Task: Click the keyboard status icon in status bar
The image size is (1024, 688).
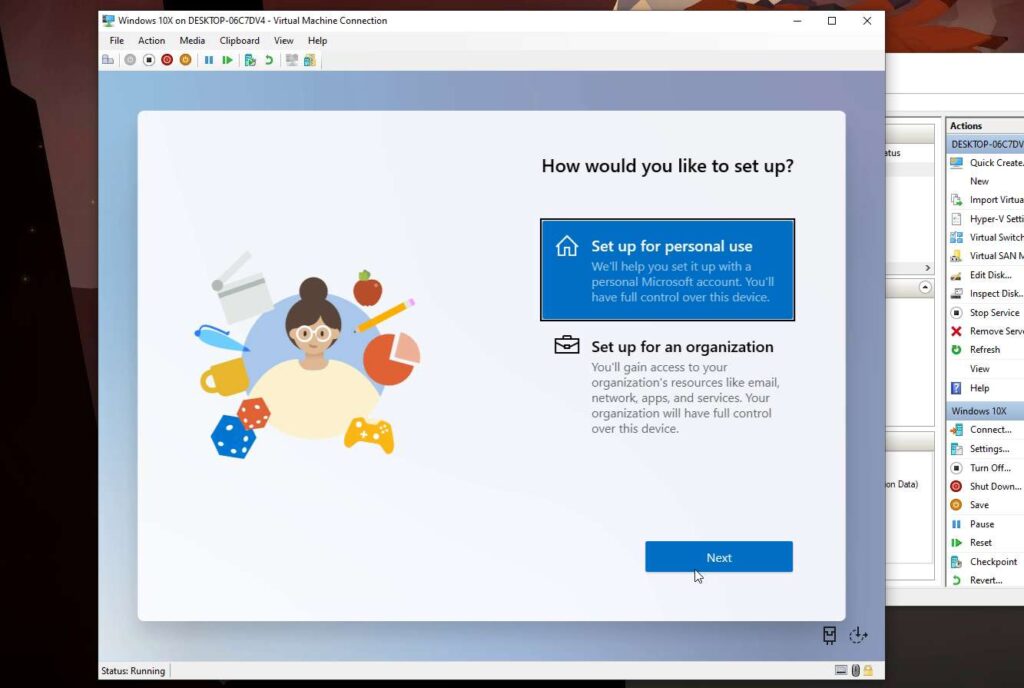Action: point(841,670)
